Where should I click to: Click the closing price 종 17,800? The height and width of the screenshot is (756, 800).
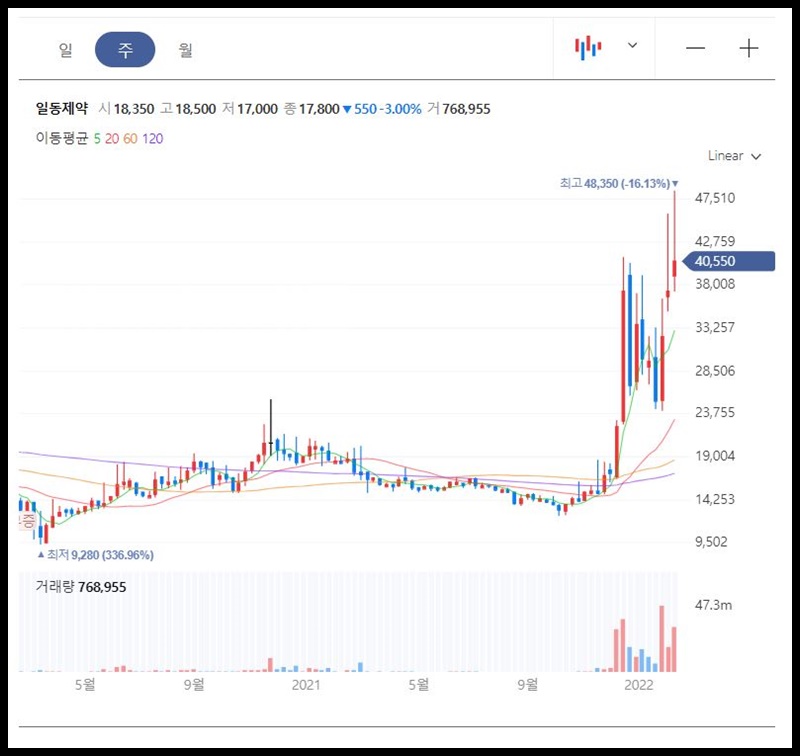click(x=312, y=109)
